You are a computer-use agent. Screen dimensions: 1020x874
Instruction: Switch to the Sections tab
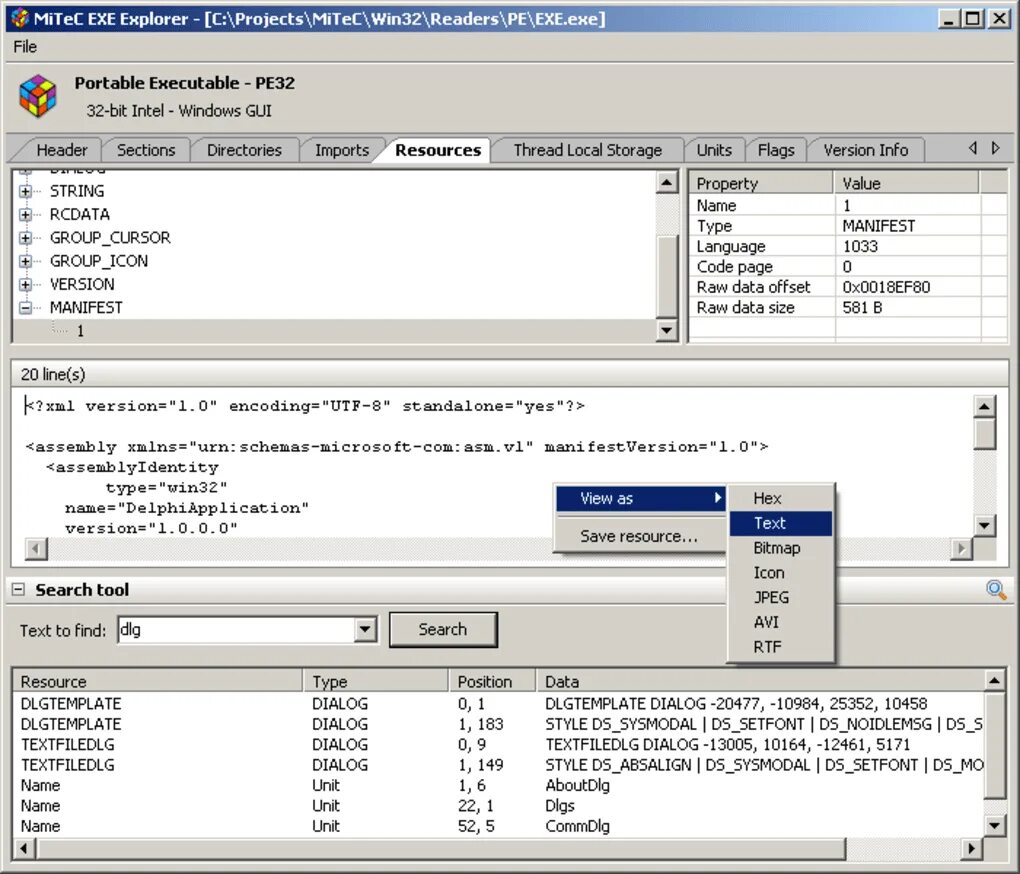click(146, 150)
